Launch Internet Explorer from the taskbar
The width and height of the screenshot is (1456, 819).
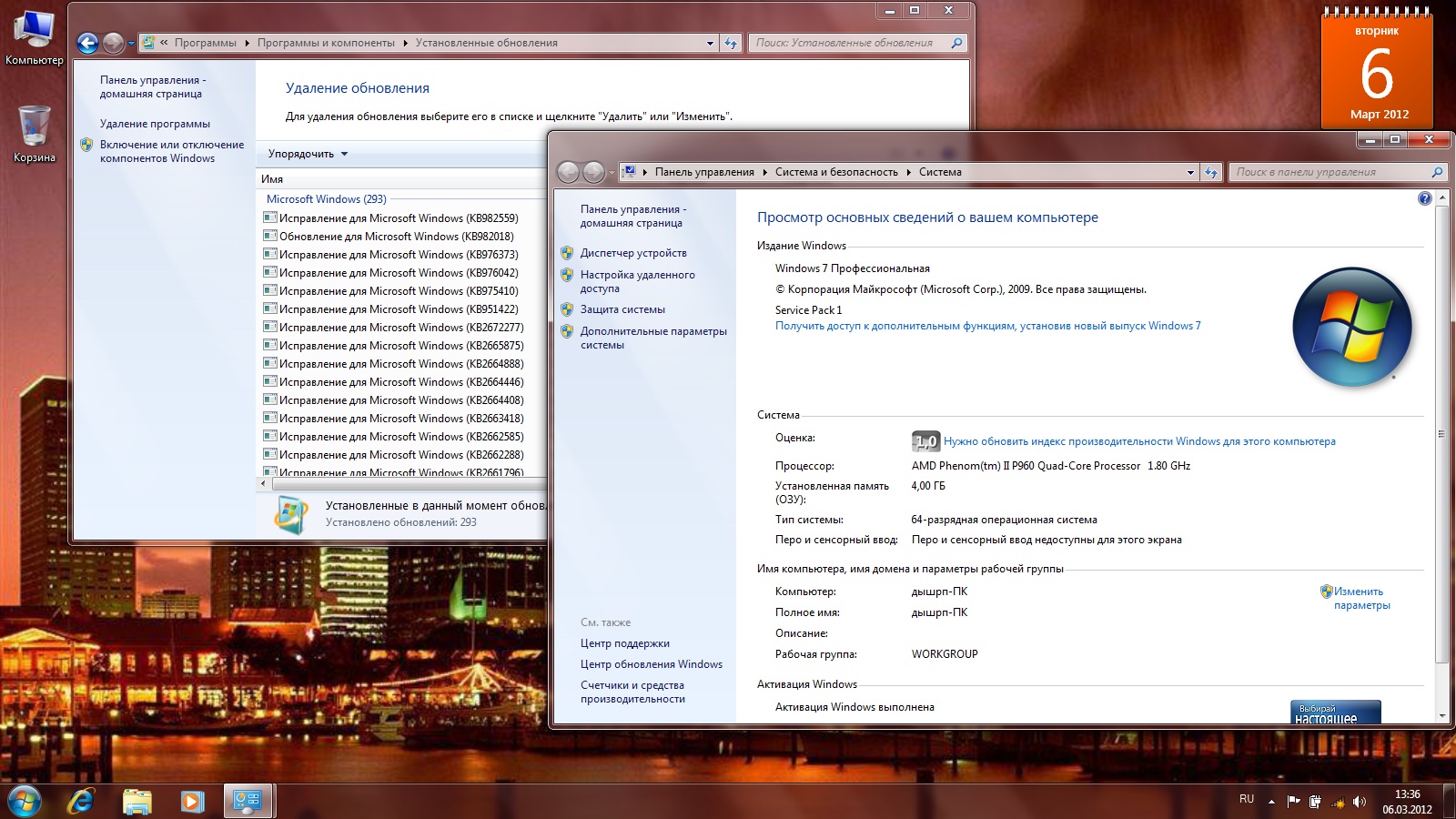click(82, 801)
